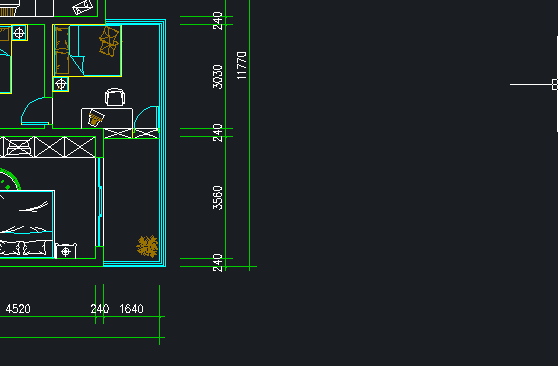Select the desk block below the chair
The height and width of the screenshot is (366, 558).
pos(107,118)
